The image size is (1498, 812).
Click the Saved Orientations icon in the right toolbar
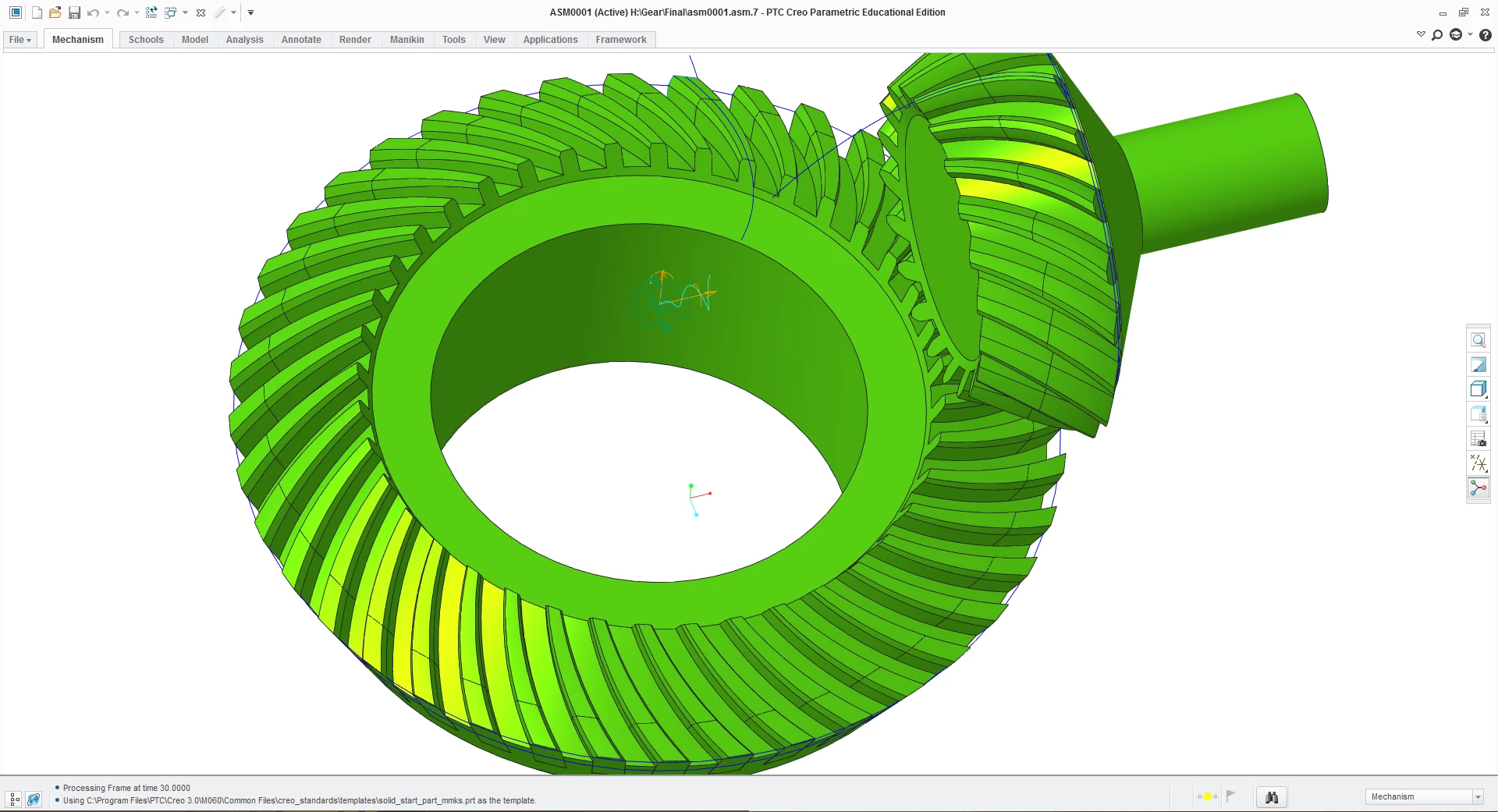[1478, 413]
